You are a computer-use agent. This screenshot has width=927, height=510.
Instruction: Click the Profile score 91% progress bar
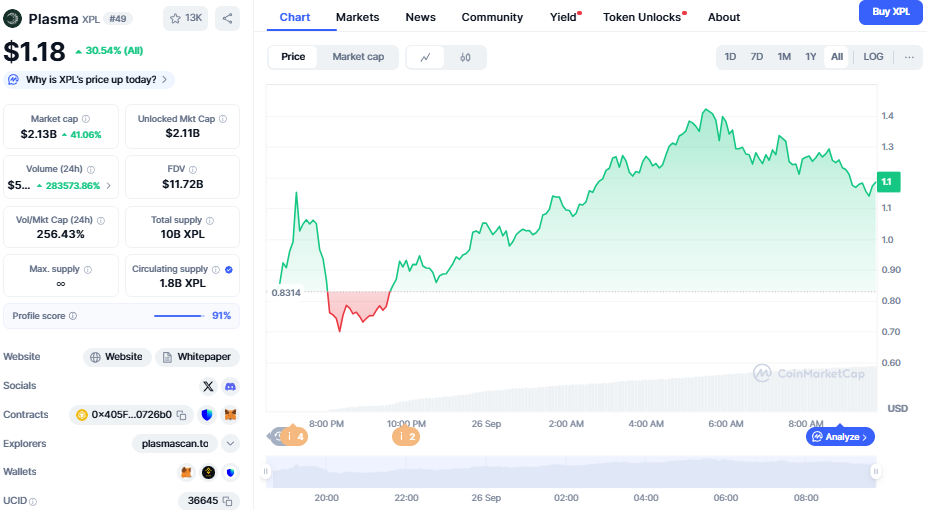179,316
